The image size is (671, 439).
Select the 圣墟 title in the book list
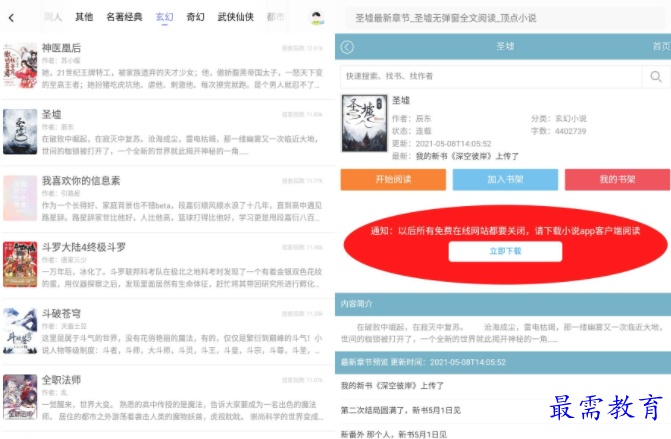pos(51,114)
